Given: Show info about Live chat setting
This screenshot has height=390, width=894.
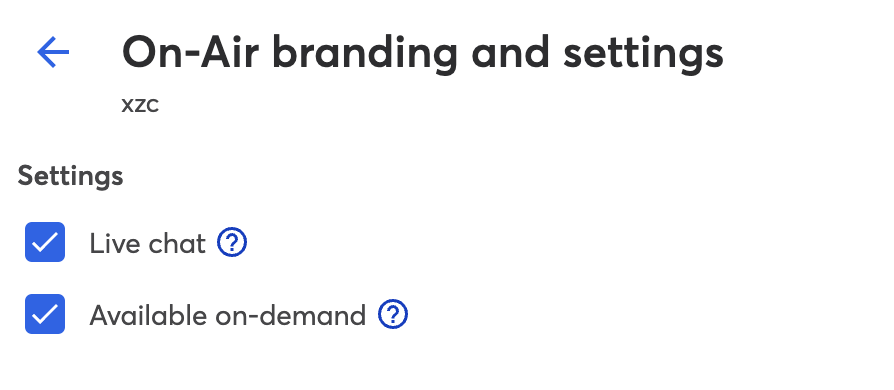Looking at the screenshot, I should [232, 243].
